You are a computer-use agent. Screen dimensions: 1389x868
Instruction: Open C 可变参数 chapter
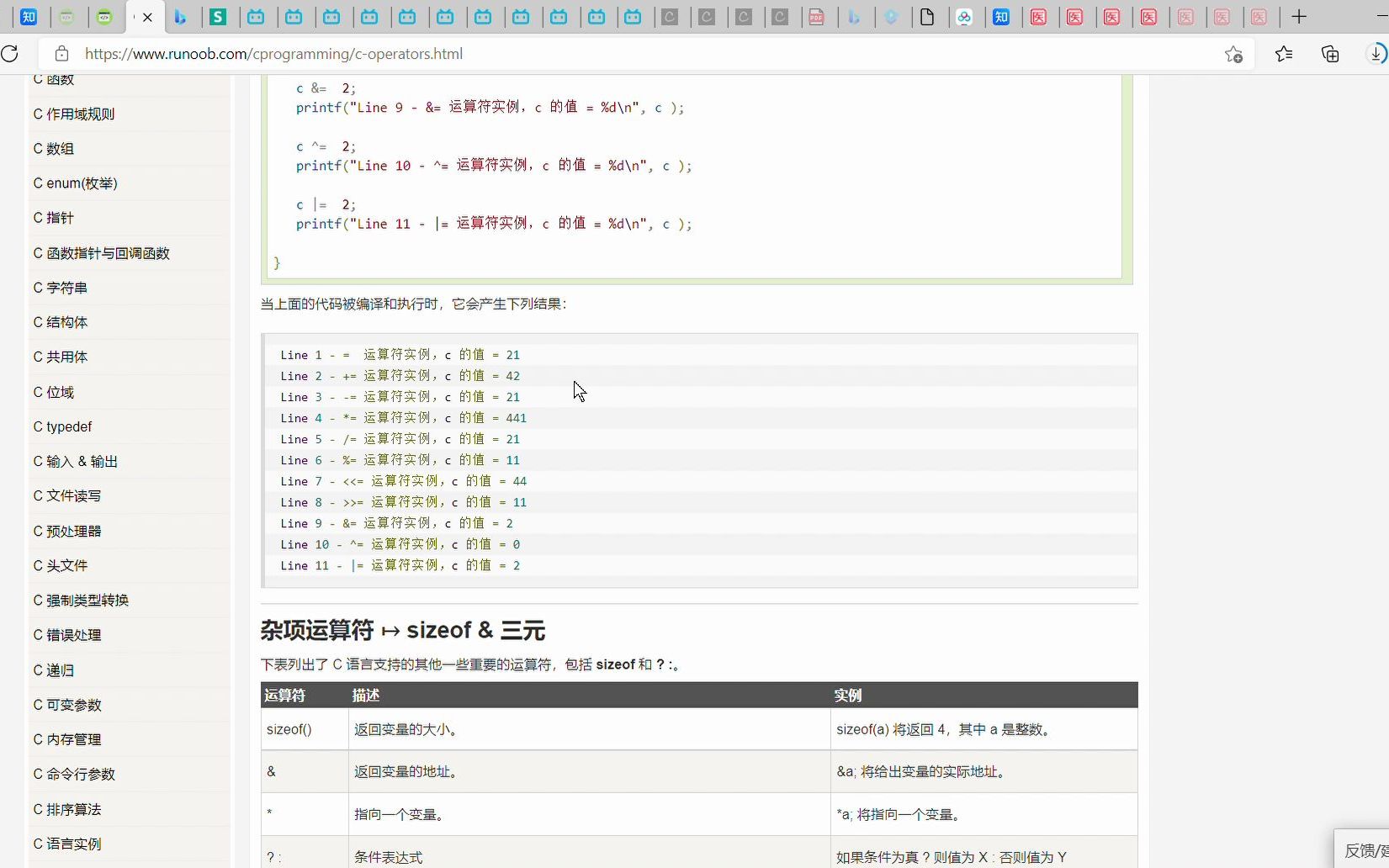[x=67, y=705]
